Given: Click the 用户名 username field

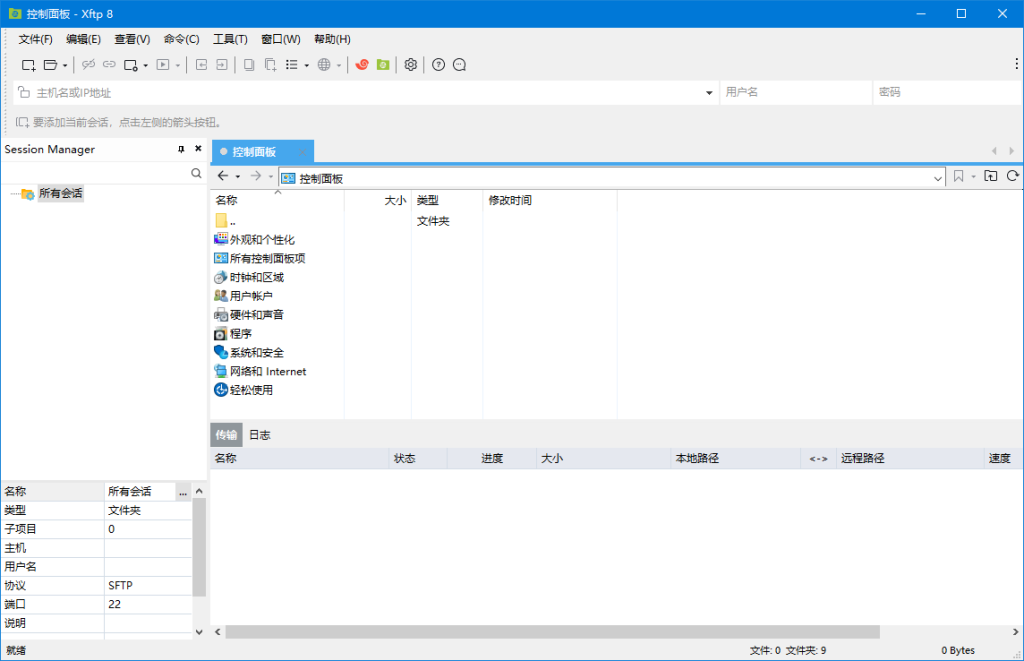Looking at the screenshot, I should coord(795,93).
